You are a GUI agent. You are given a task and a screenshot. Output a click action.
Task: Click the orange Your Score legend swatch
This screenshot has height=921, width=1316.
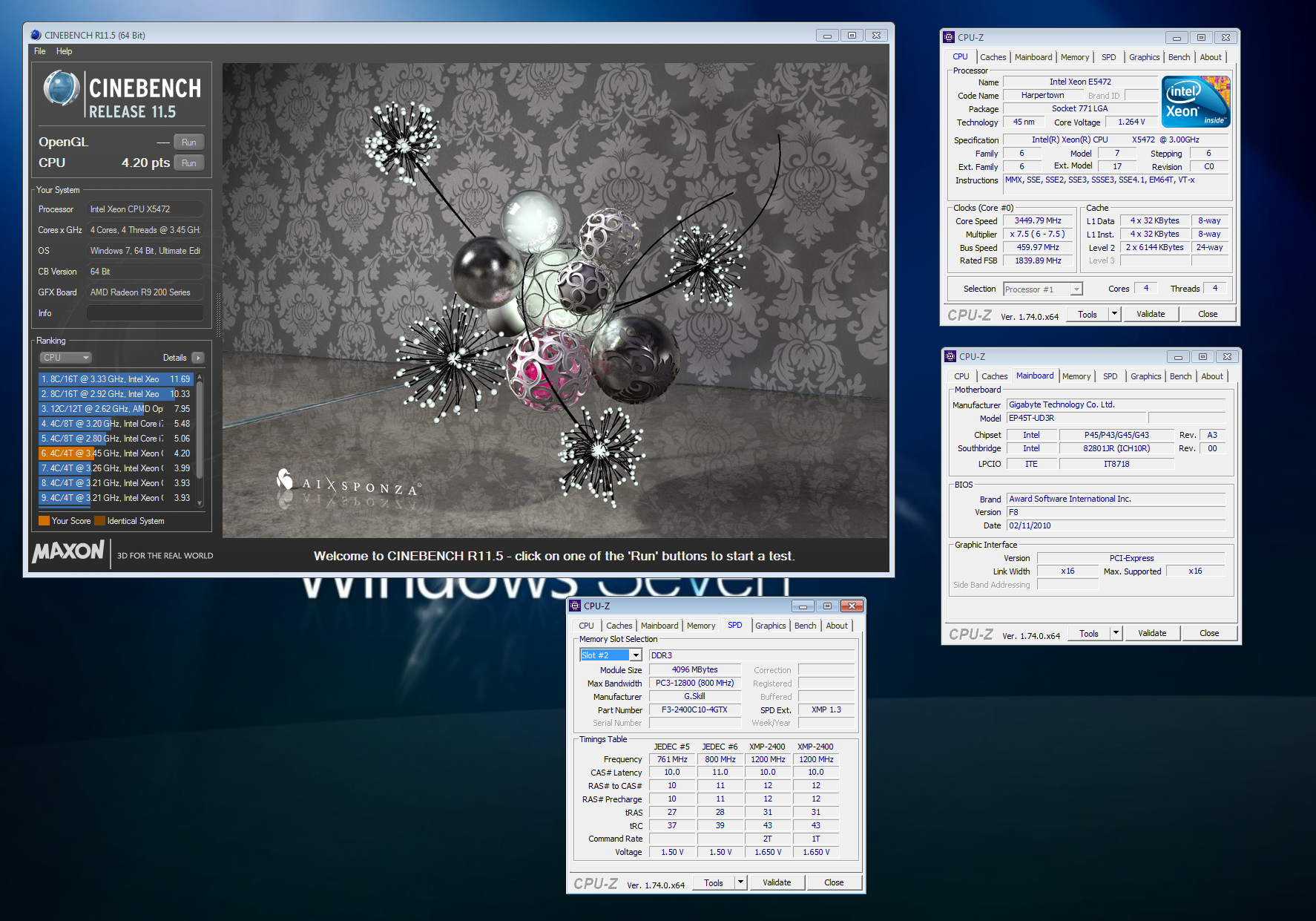click(44, 521)
